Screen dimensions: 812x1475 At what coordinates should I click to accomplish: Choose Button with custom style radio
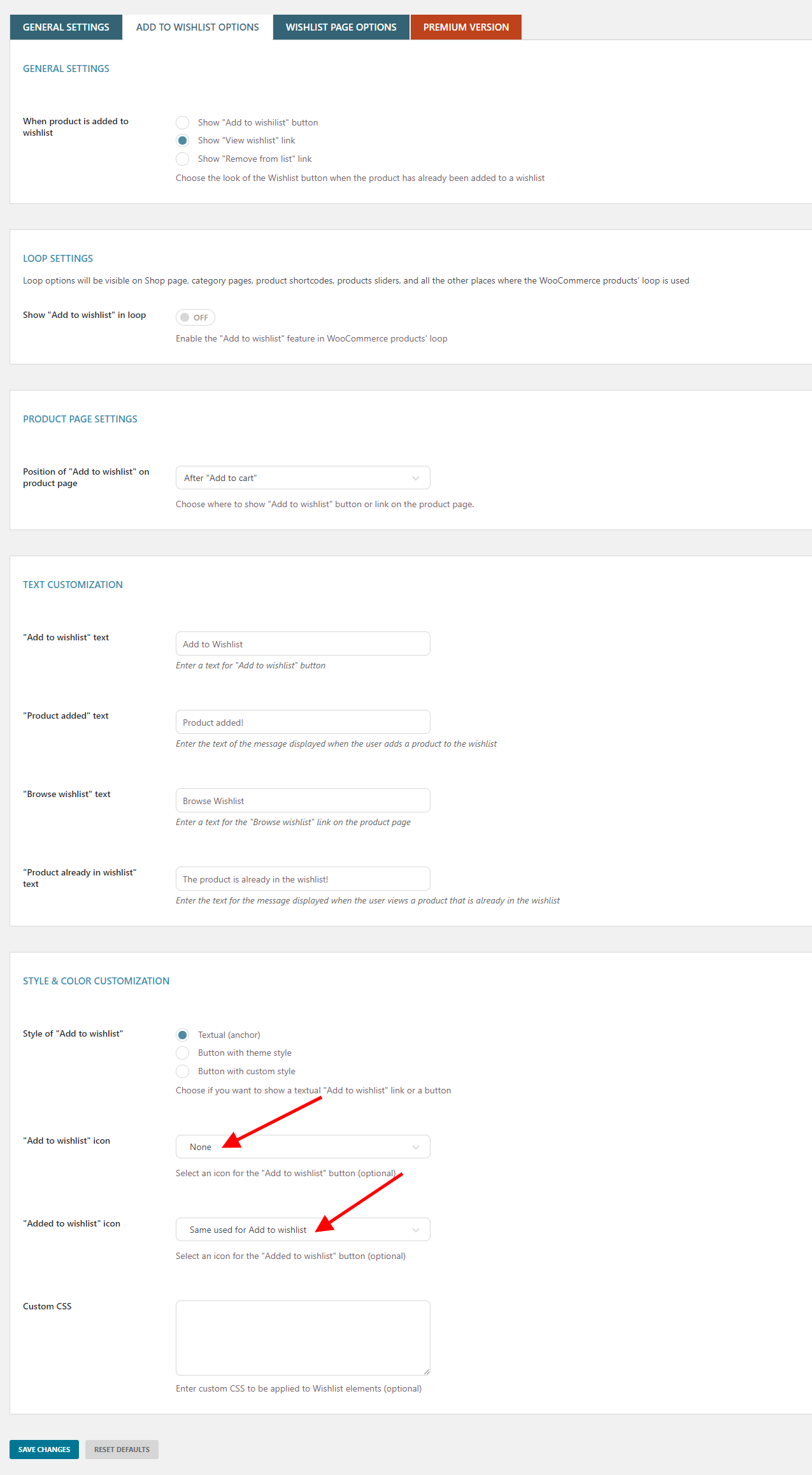[x=183, y=1071]
